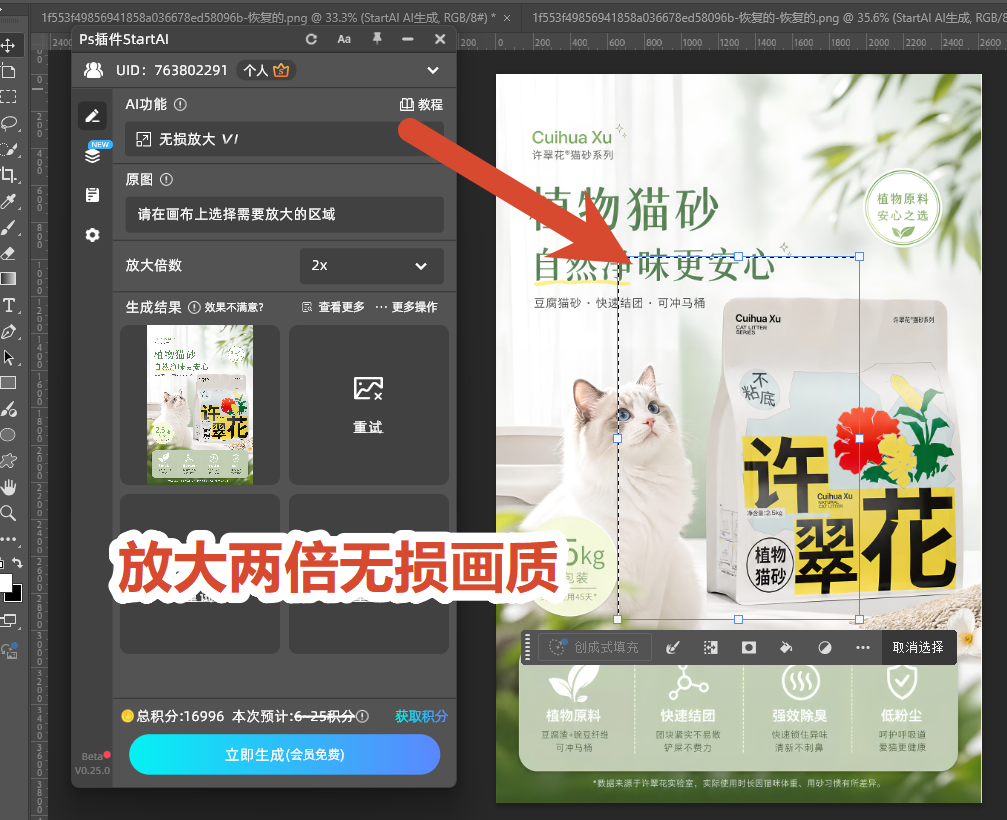Select the Eraser tool
This screenshot has height=820, width=1007.
coord(8,253)
